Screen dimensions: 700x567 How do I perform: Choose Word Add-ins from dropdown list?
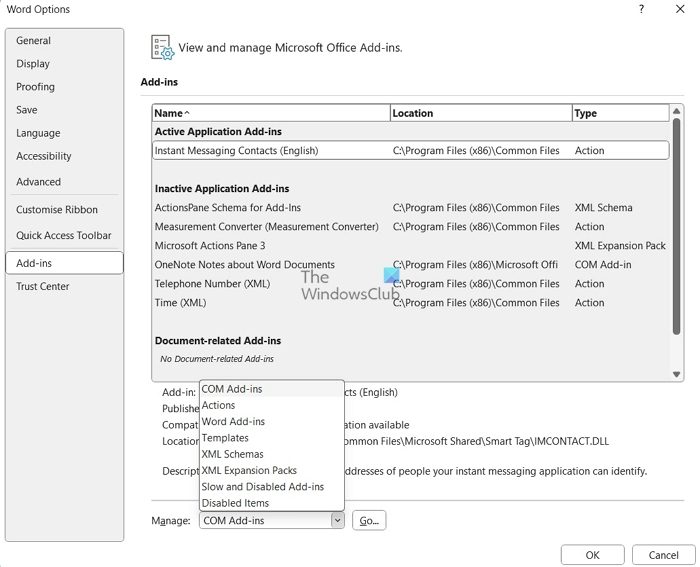click(233, 422)
